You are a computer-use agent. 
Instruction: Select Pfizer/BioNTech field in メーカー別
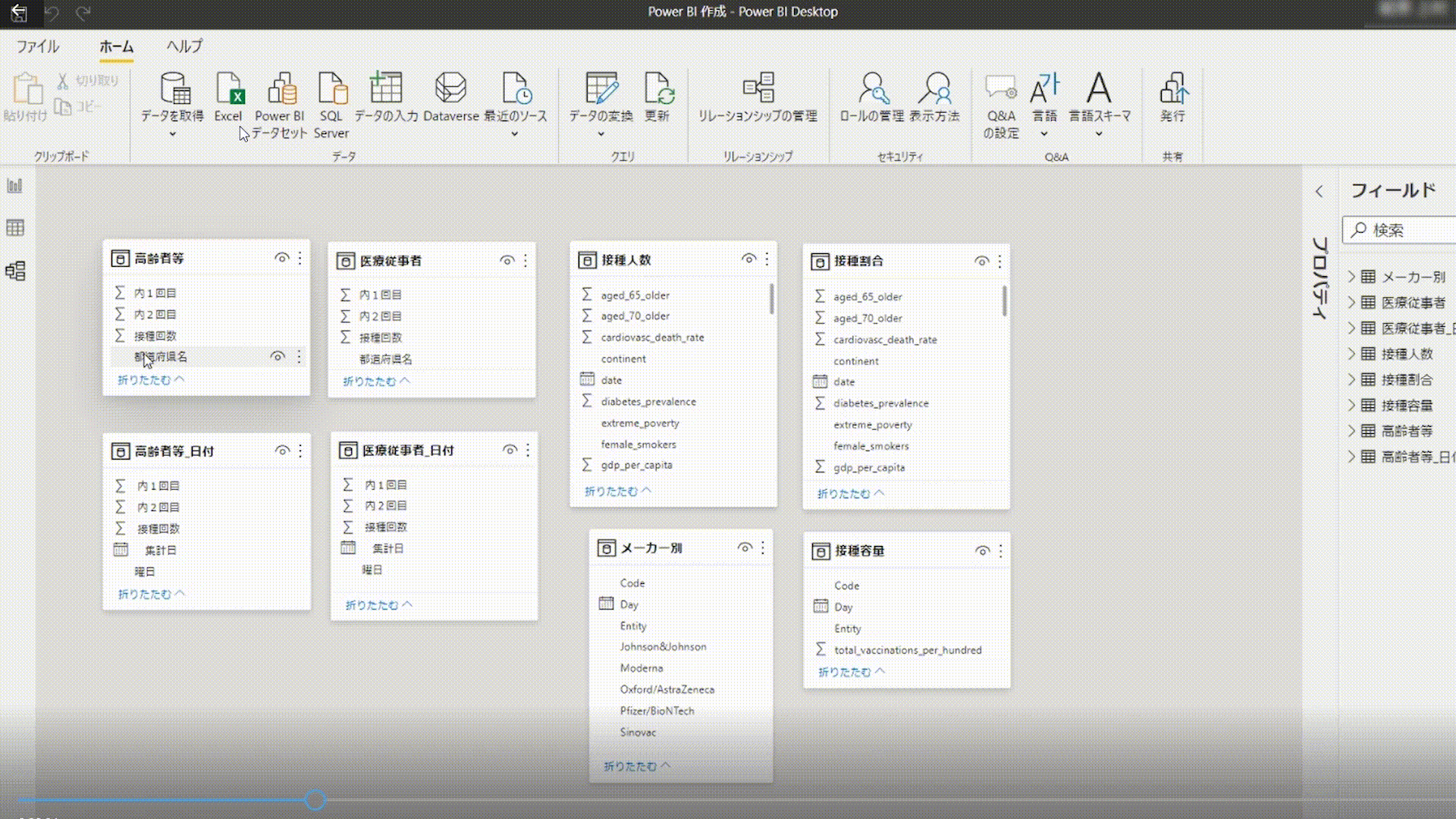pyautogui.click(x=657, y=711)
